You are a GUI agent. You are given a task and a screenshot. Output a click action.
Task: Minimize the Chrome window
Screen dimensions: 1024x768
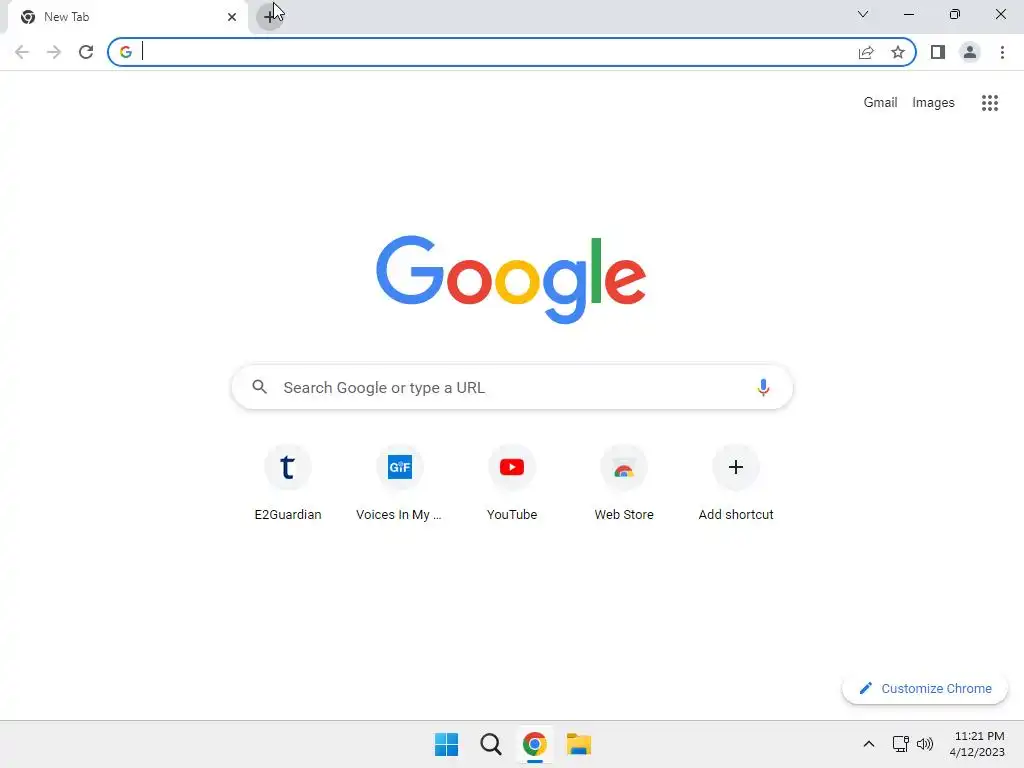coord(909,14)
